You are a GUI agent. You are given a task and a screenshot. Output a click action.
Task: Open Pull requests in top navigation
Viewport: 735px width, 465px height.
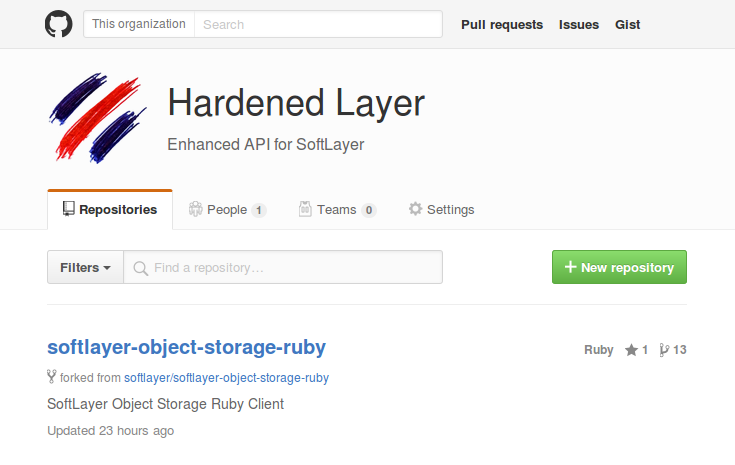[x=502, y=24]
